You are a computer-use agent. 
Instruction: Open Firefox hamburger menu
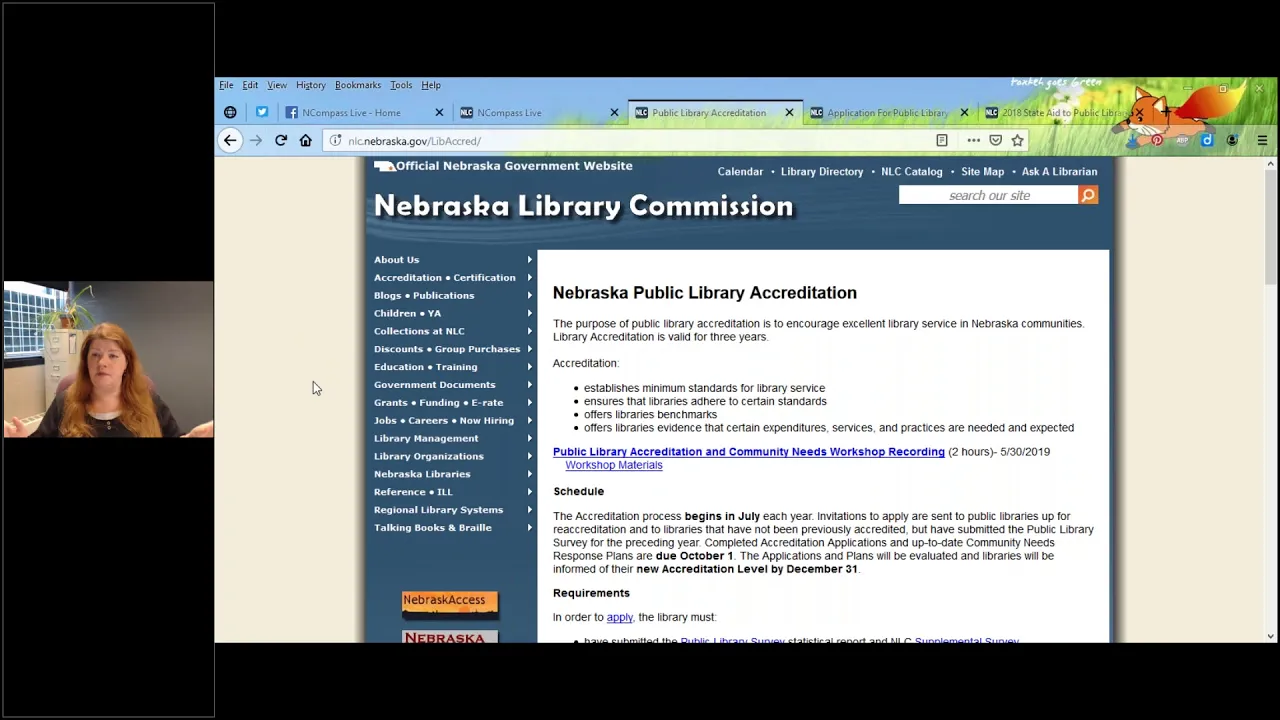point(1262,141)
